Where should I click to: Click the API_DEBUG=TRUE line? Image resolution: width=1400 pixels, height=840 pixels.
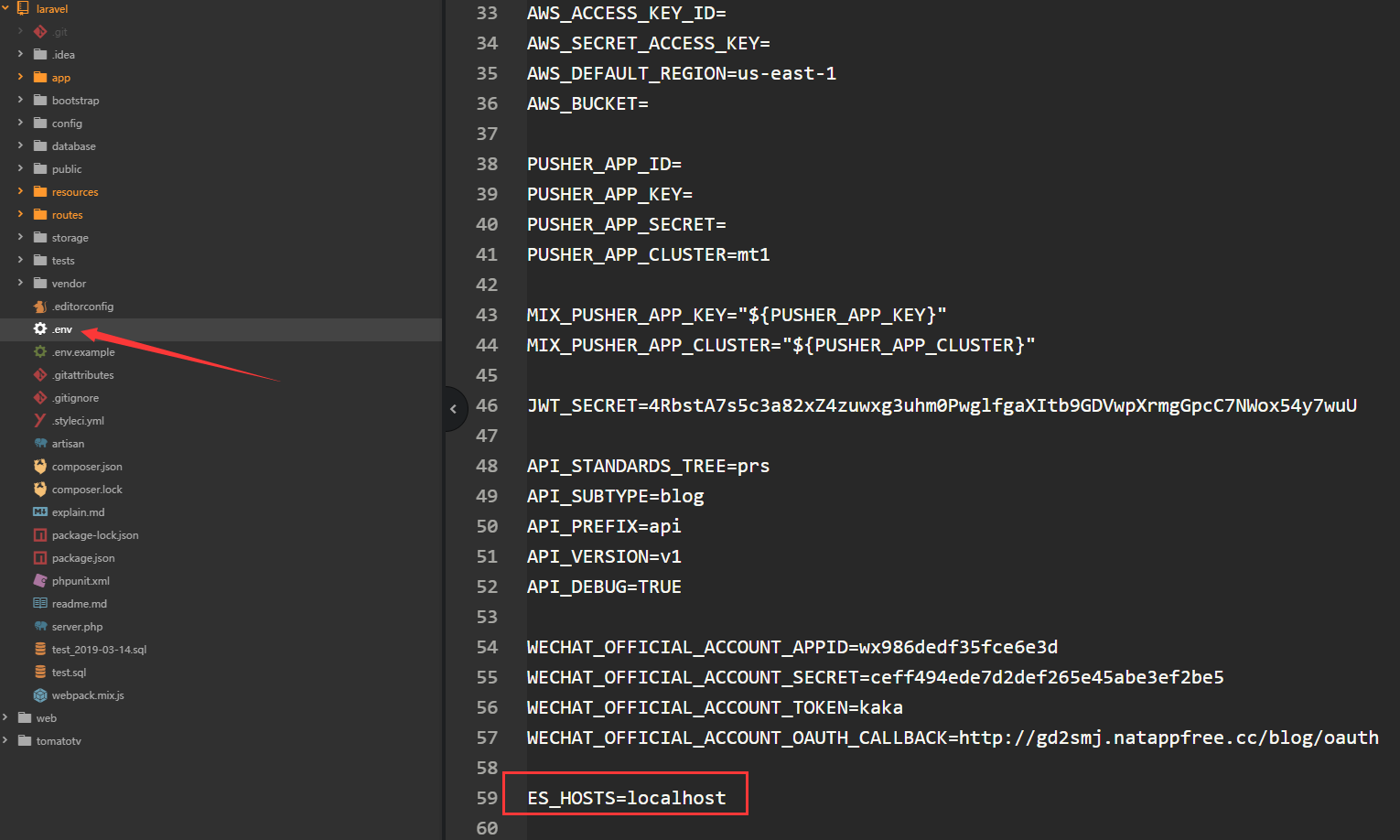[x=604, y=587]
